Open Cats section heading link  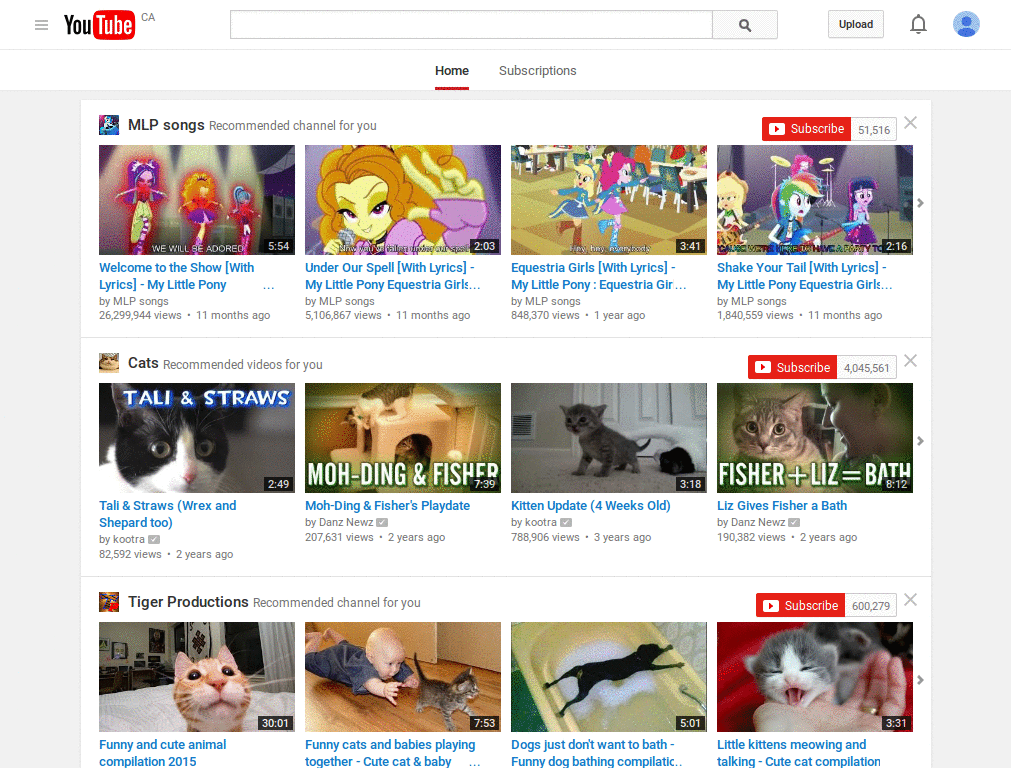point(143,363)
